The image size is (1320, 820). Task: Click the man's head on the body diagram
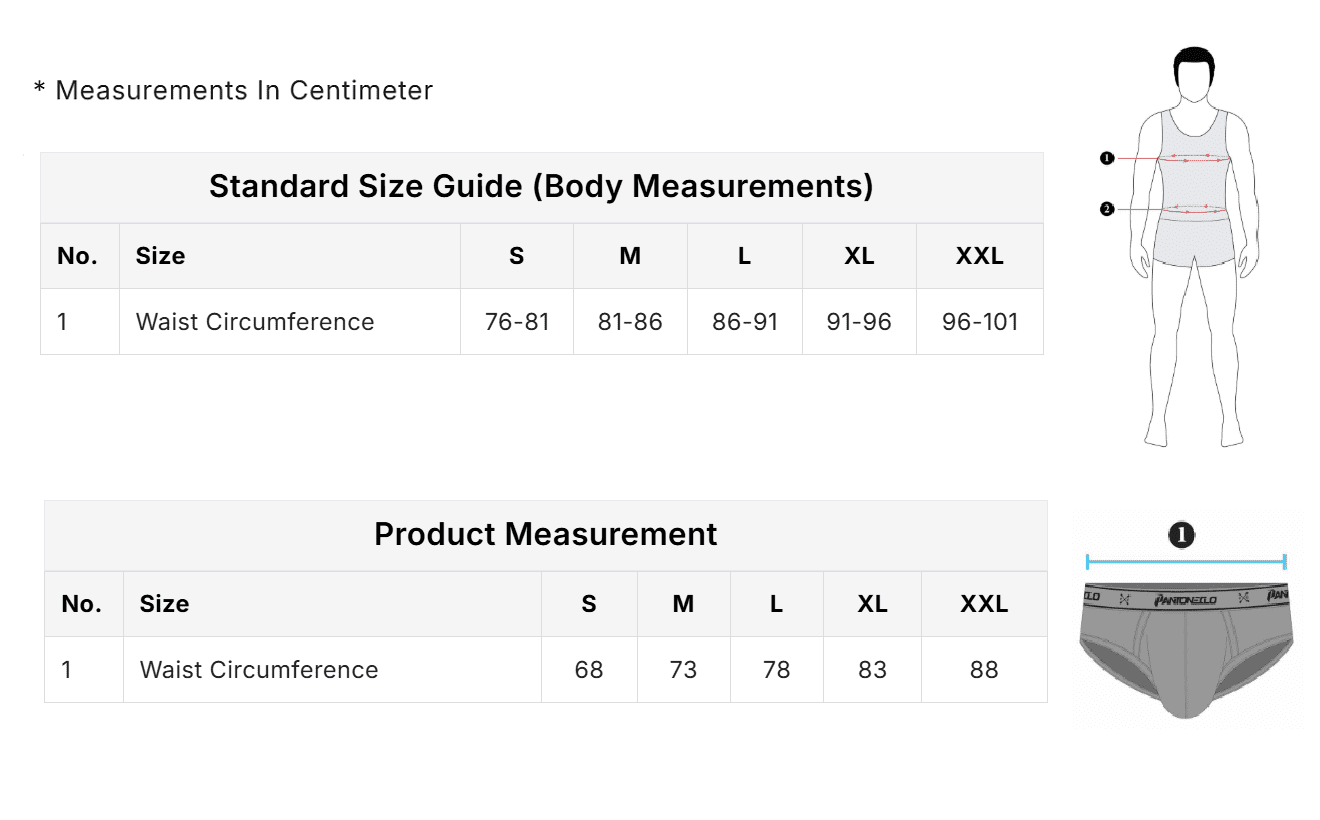tap(1195, 75)
